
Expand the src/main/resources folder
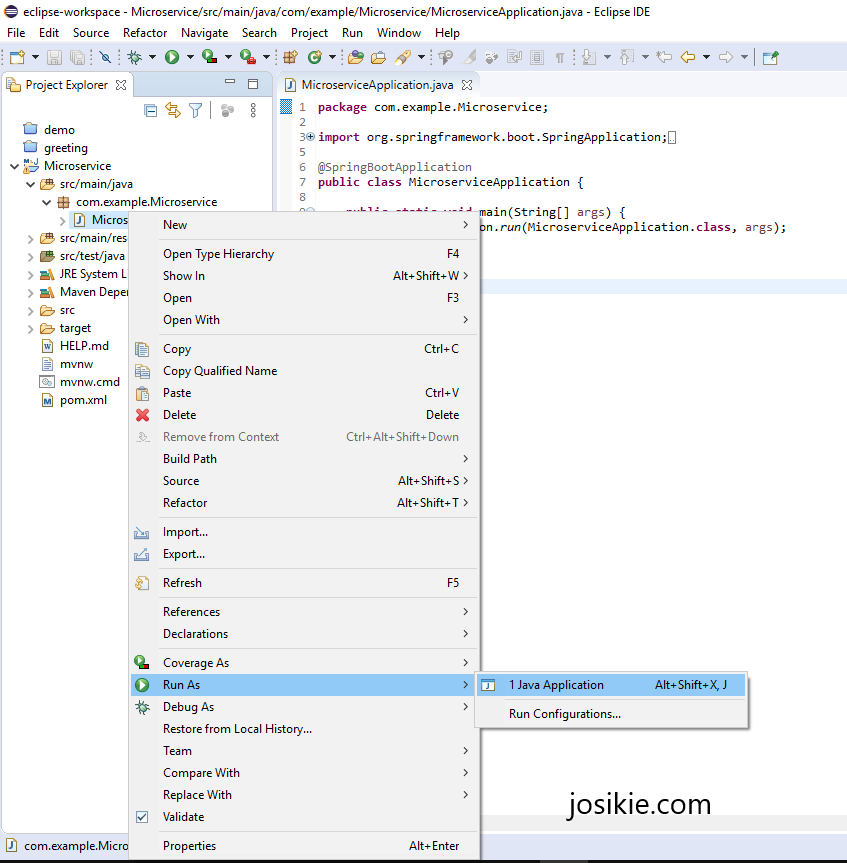tap(29, 238)
